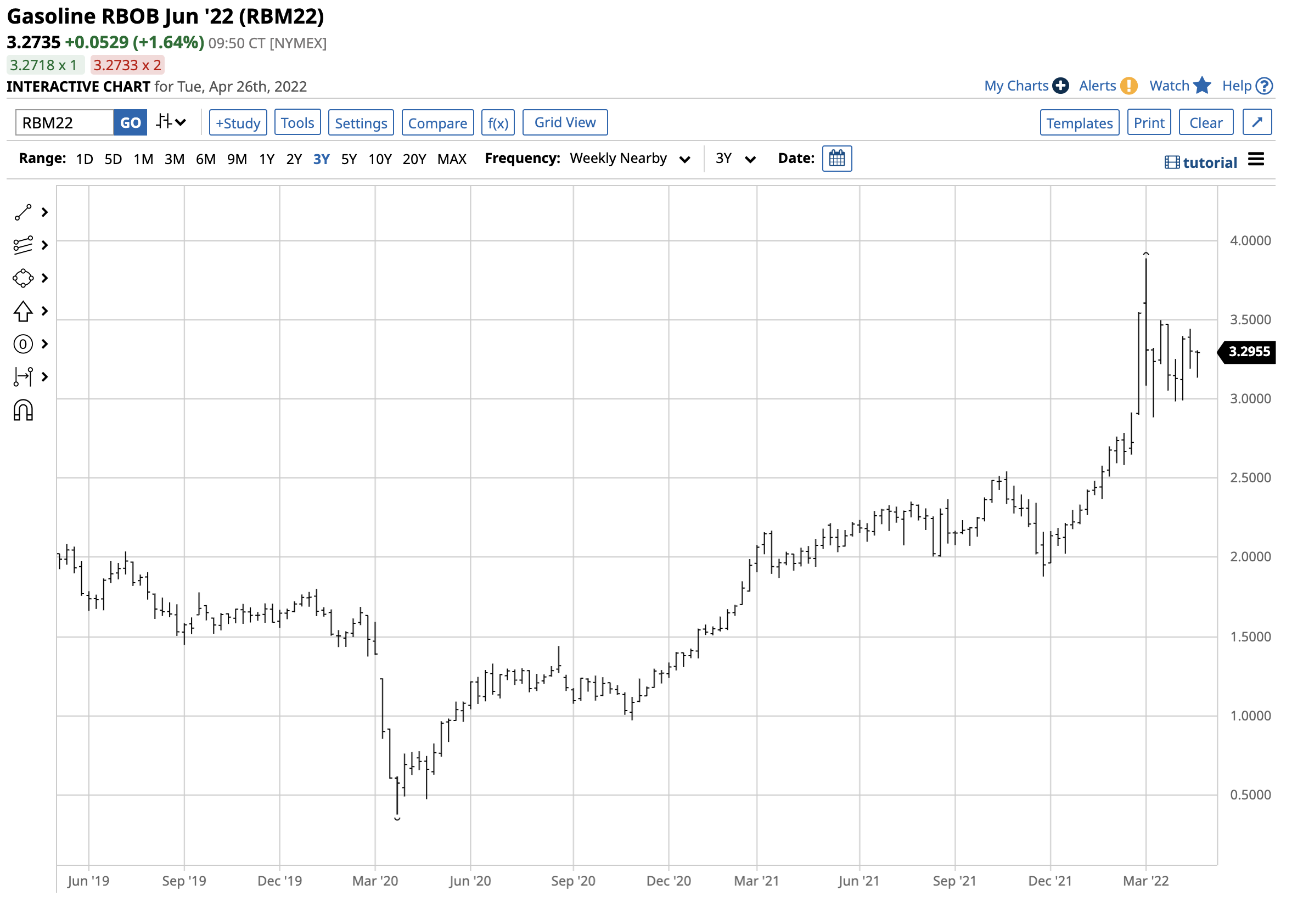Click the price measurement tool icon
The width and height of the screenshot is (1303, 924).
click(23, 376)
